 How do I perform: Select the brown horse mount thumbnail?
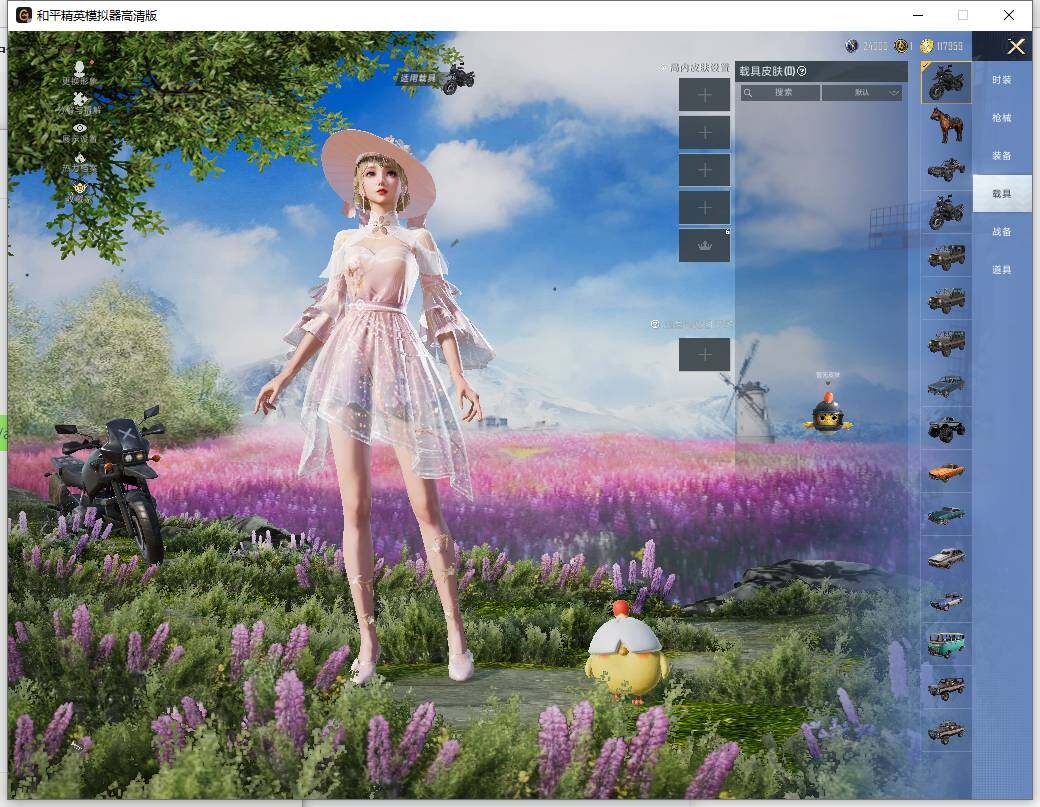tap(946, 125)
